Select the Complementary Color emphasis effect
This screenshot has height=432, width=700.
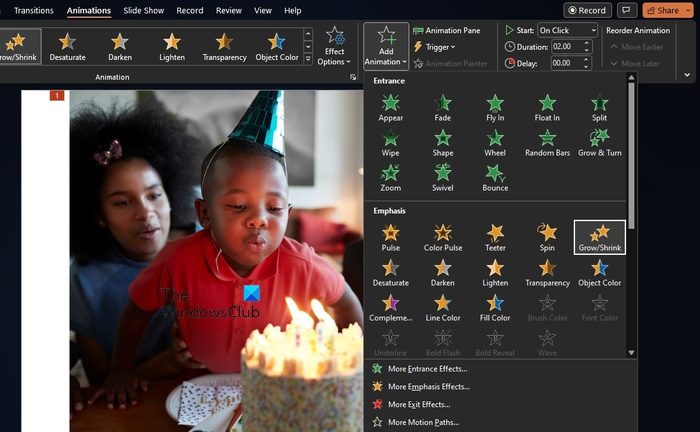391,308
